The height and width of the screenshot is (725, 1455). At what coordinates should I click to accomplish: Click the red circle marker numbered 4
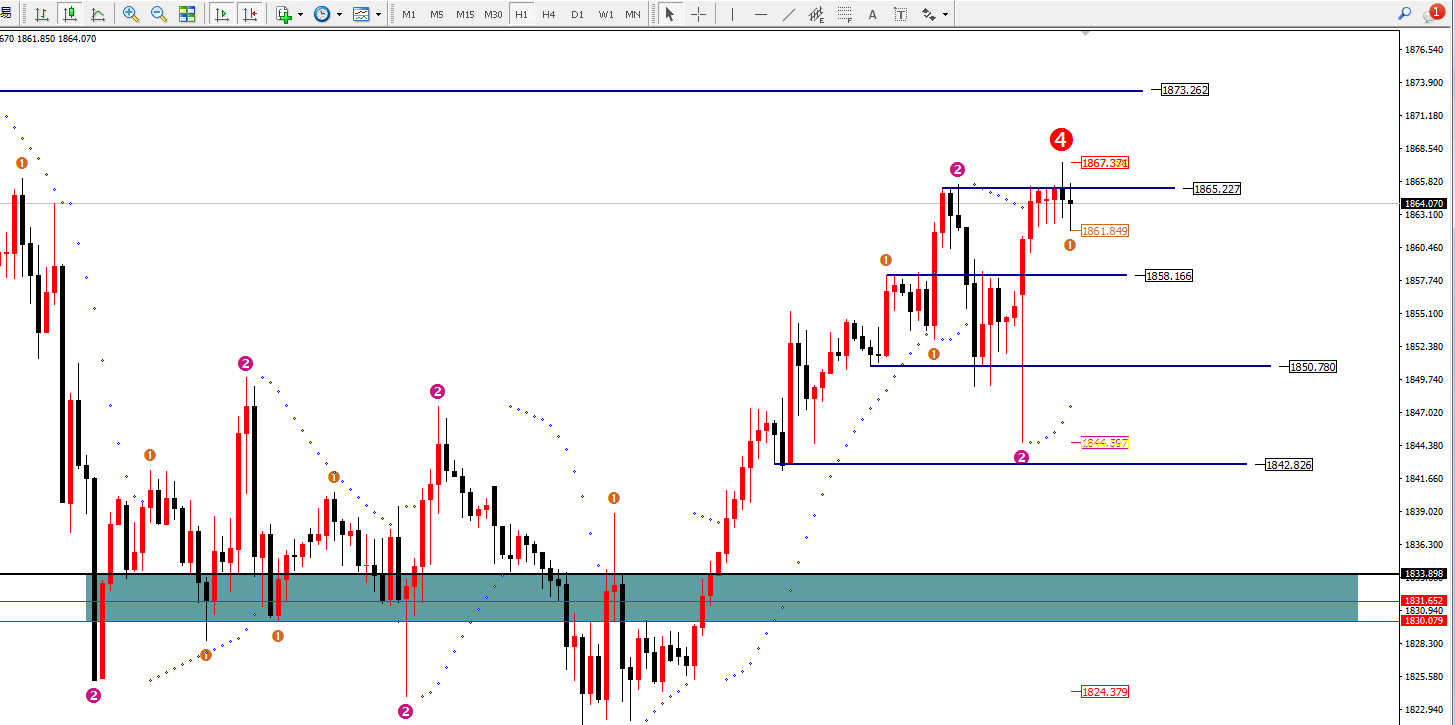coord(1061,140)
